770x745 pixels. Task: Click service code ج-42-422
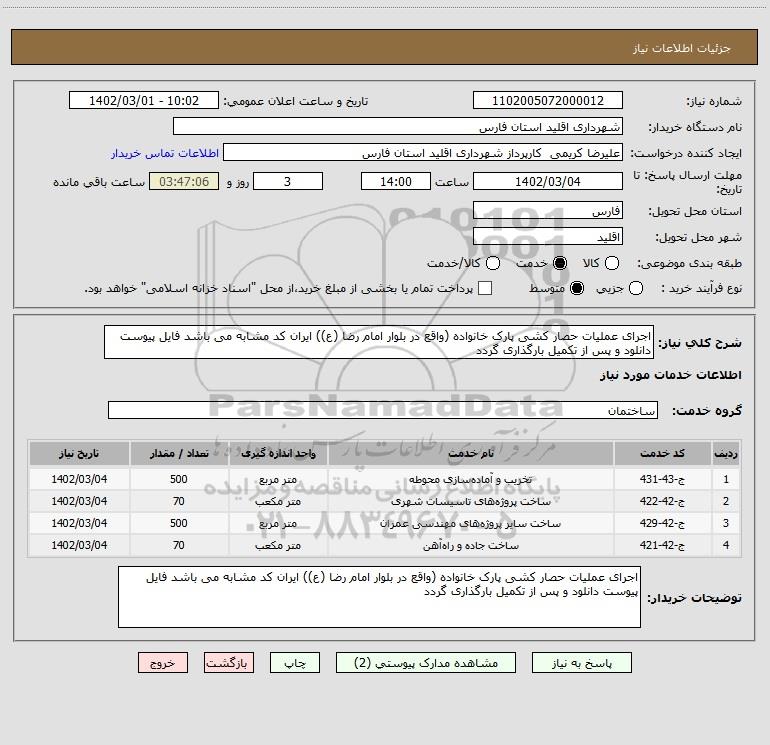pos(662,501)
